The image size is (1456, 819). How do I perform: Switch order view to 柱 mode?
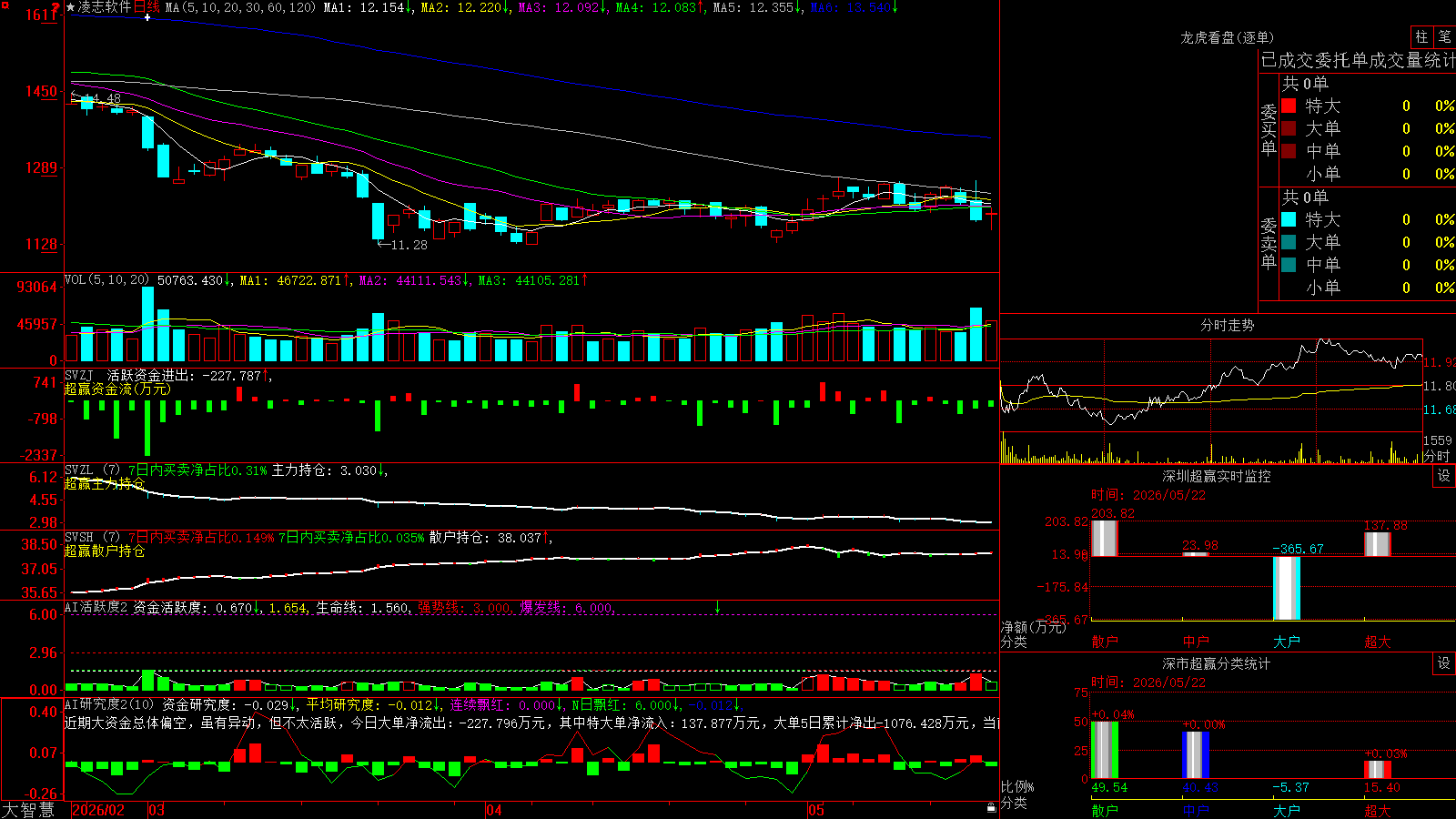(x=1421, y=36)
